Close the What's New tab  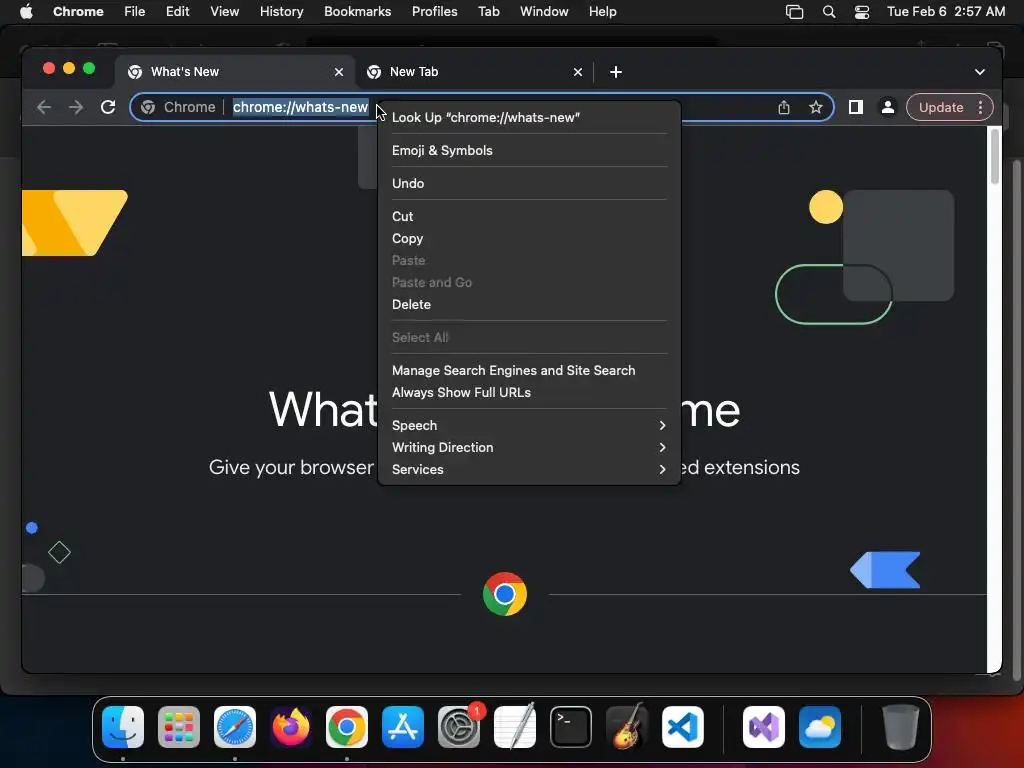(339, 72)
